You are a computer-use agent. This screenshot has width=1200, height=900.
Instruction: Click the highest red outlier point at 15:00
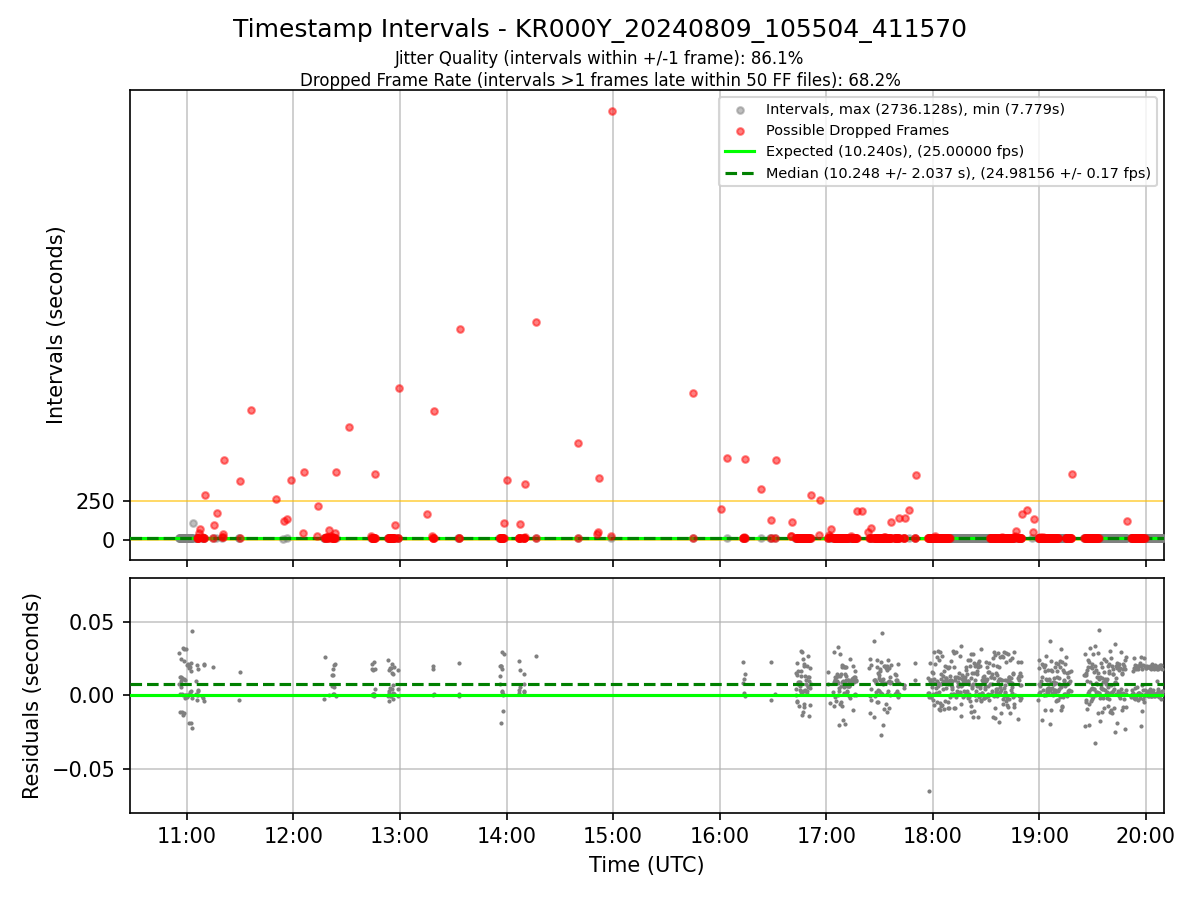(x=612, y=111)
